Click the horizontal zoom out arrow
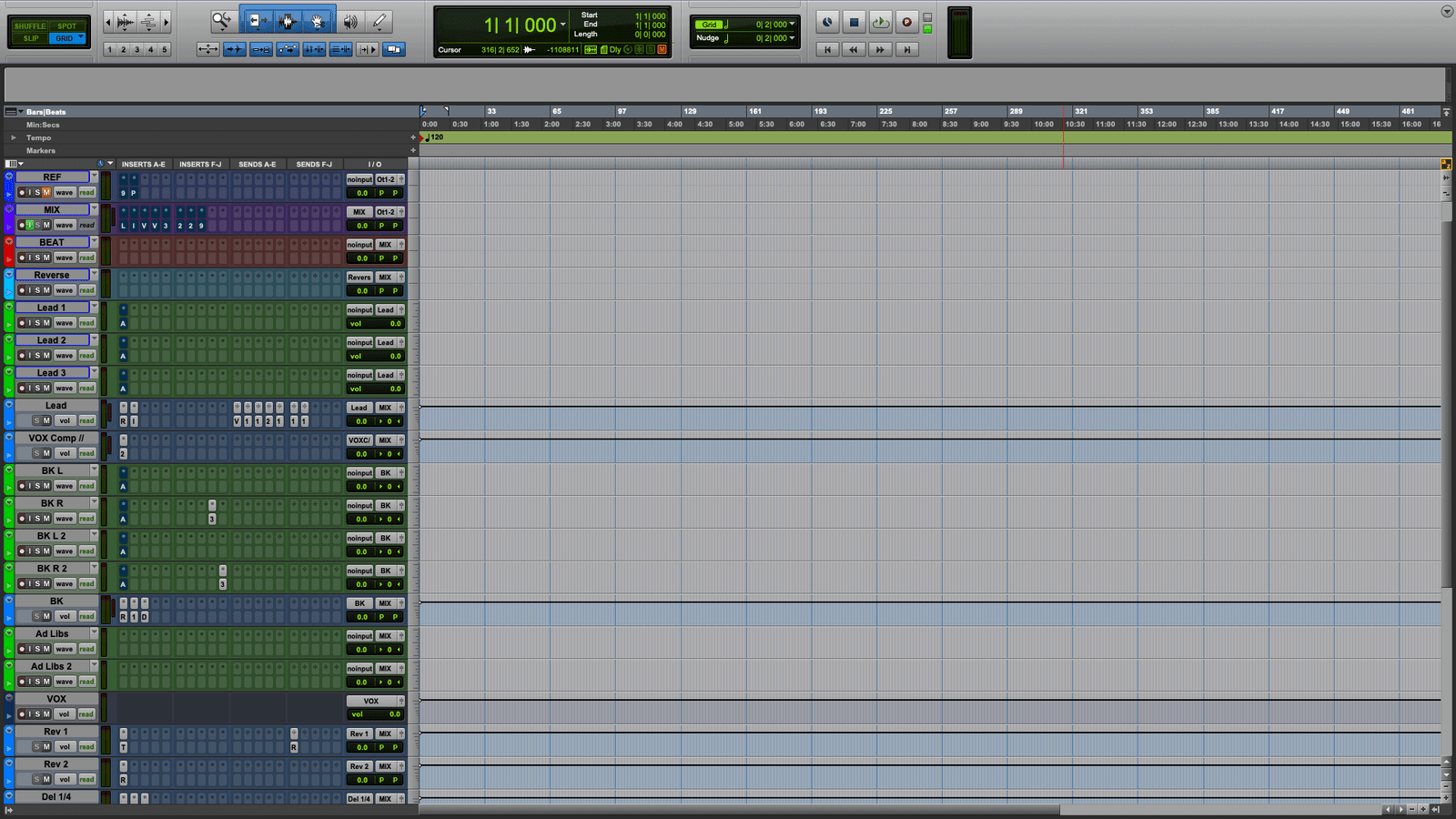This screenshot has height=819, width=1456. 110,21
